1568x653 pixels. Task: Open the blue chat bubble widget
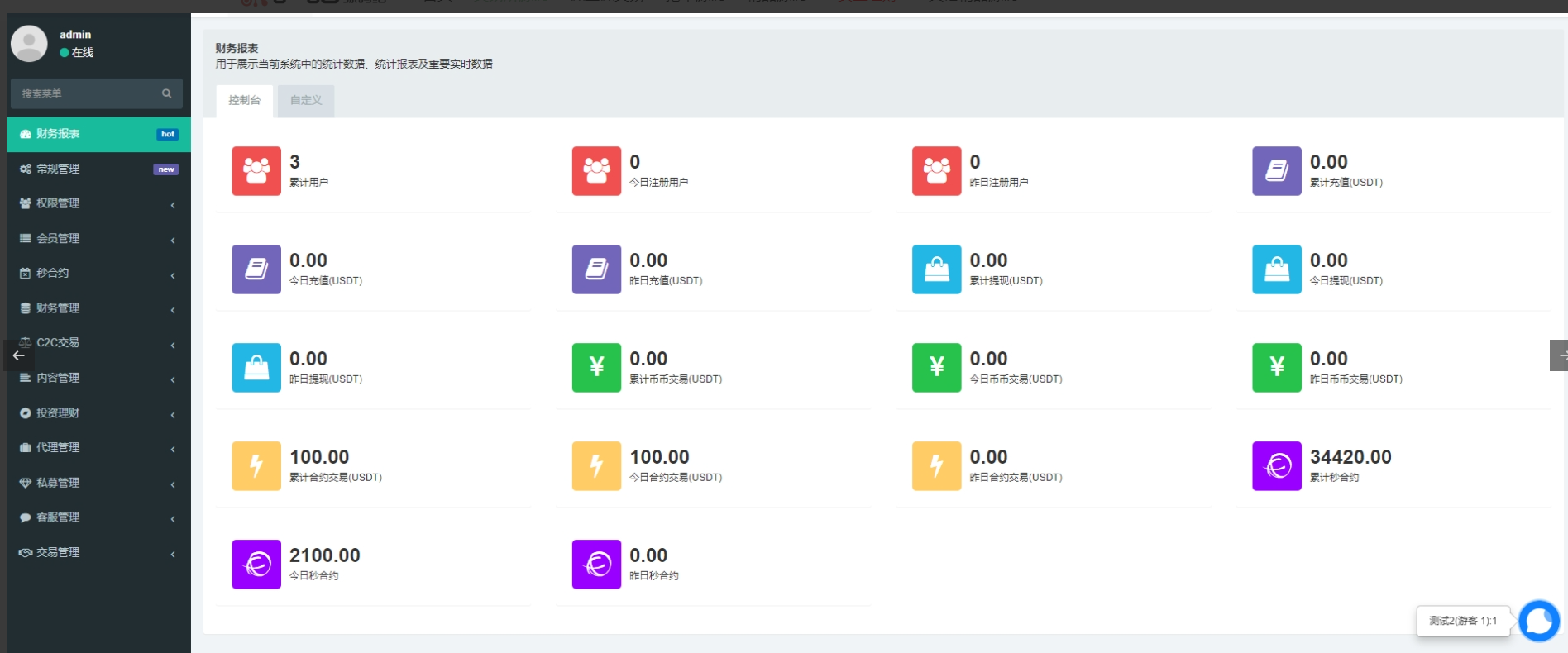pyautogui.click(x=1538, y=620)
